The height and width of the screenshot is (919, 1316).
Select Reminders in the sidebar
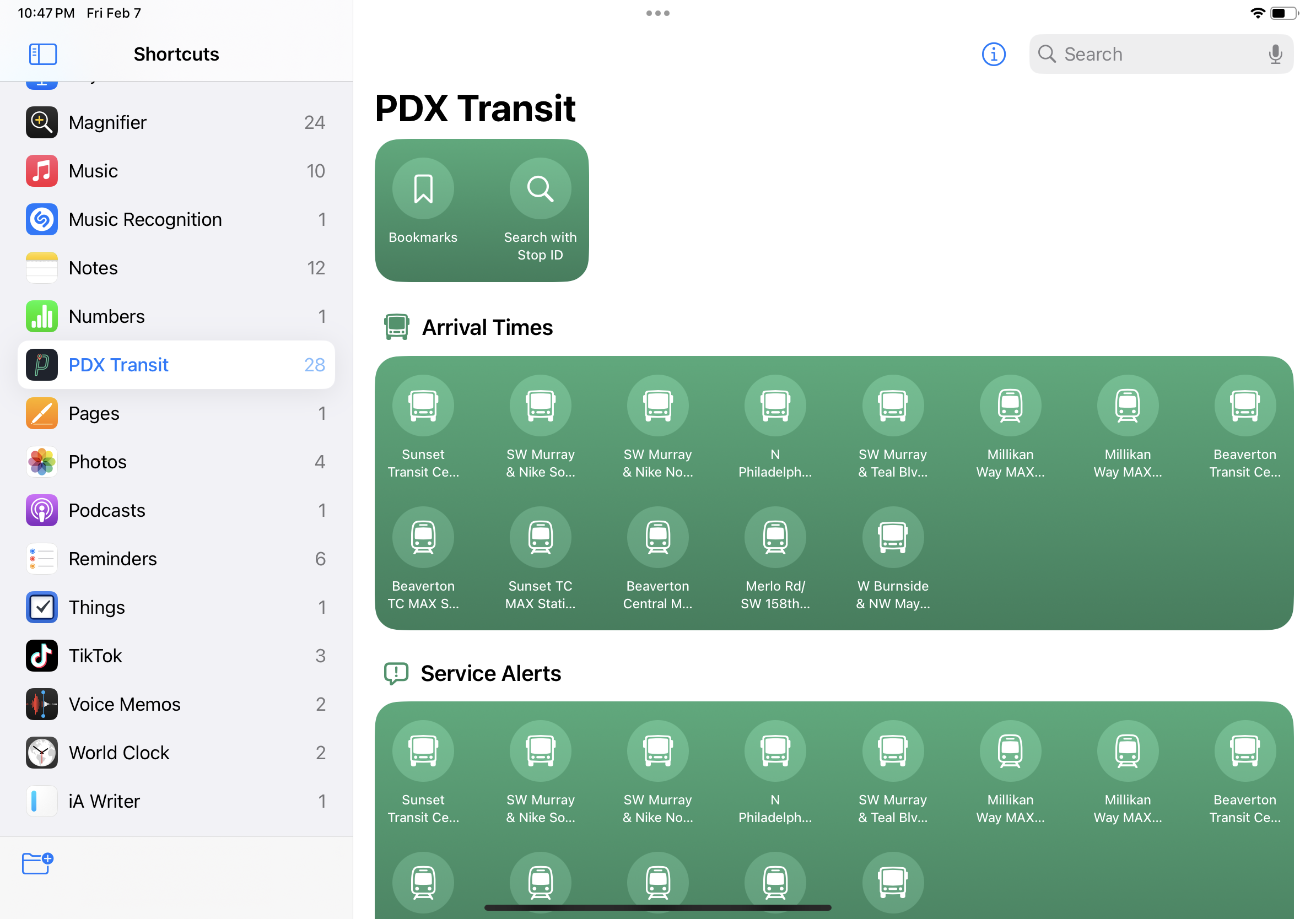click(176, 559)
